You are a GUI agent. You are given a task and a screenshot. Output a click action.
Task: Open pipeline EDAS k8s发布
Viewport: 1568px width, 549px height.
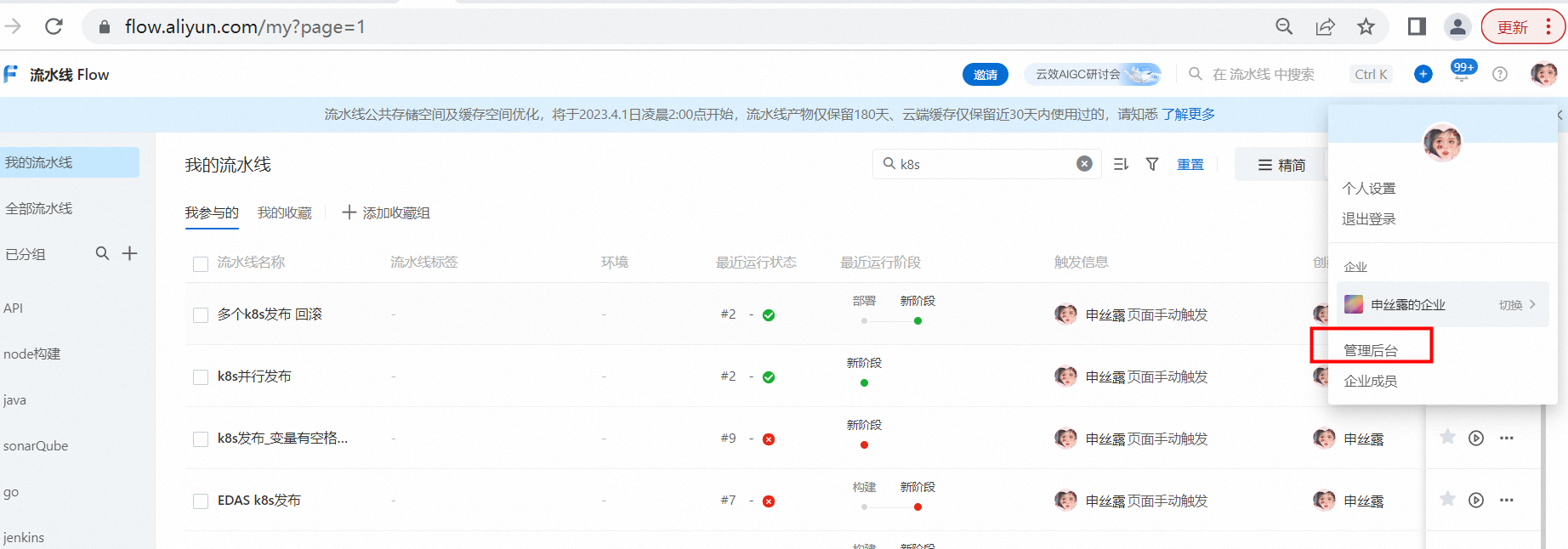pyautogui.click(x=259, y=500)
